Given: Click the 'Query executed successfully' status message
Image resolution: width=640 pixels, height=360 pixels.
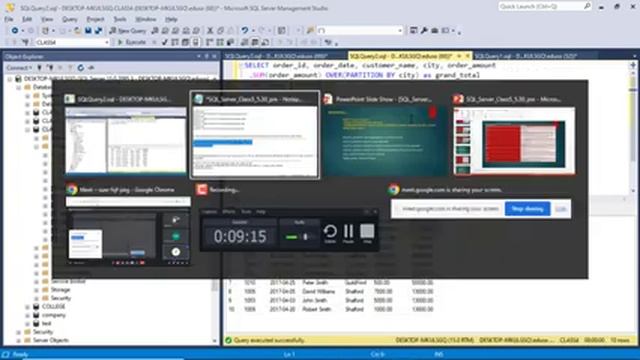Looking at the screenshot, I should (269, 340).
